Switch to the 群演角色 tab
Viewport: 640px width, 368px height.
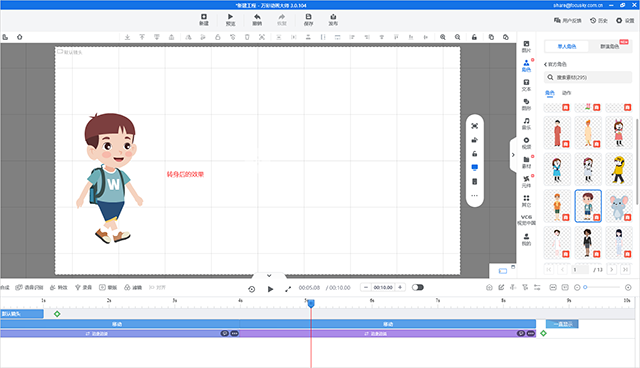pyautogui.click(x=609, y=47)
